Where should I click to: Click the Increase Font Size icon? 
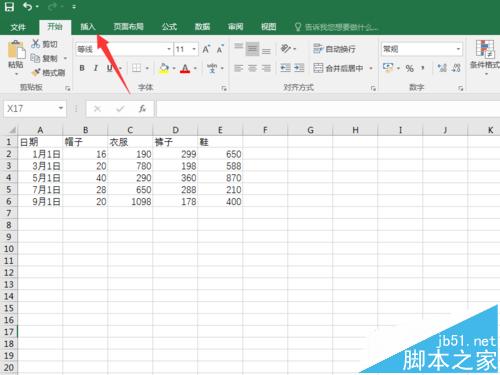click(206, 49)
